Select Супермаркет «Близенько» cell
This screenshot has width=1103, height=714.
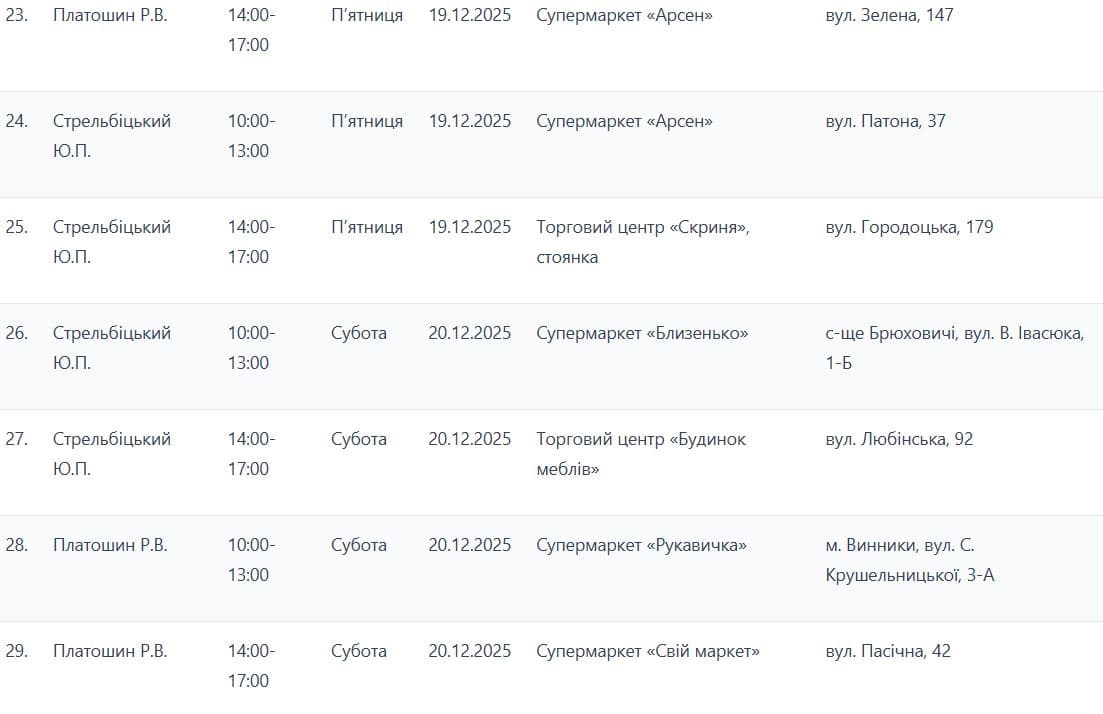(x=642, y=333)
